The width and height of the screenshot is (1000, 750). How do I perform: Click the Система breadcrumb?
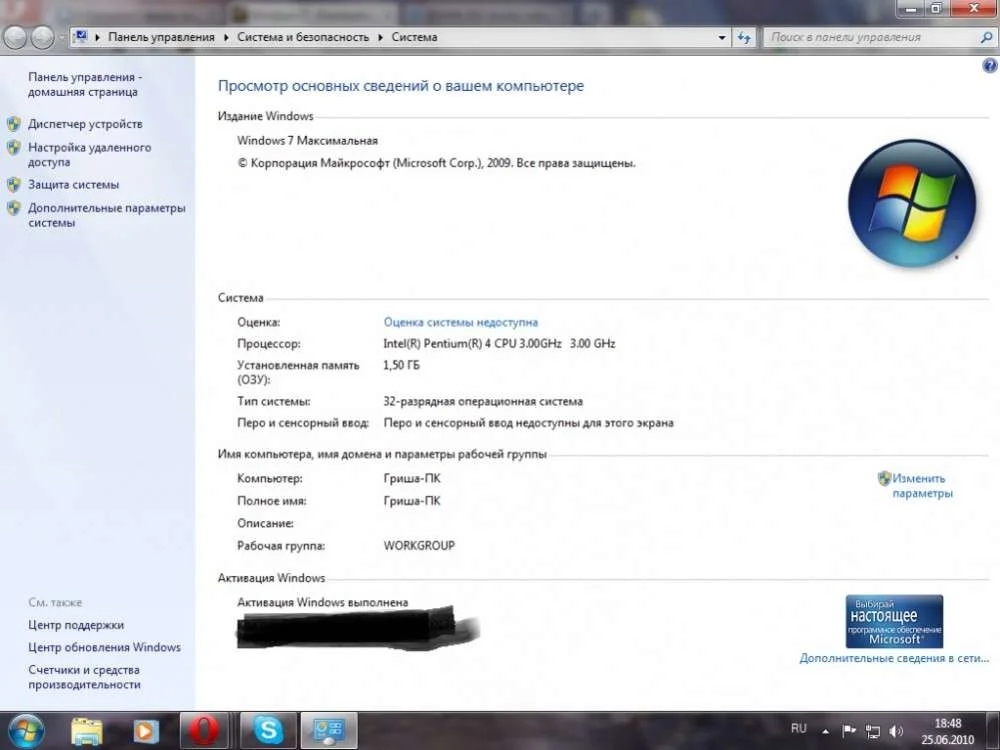coord(415,37)
